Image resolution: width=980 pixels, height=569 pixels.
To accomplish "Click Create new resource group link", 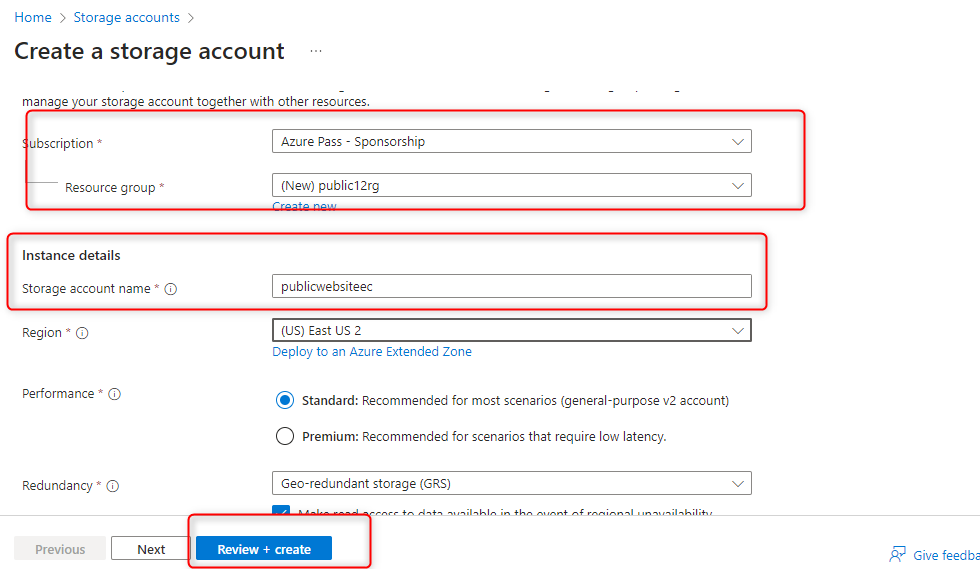I will pos(304,206).
